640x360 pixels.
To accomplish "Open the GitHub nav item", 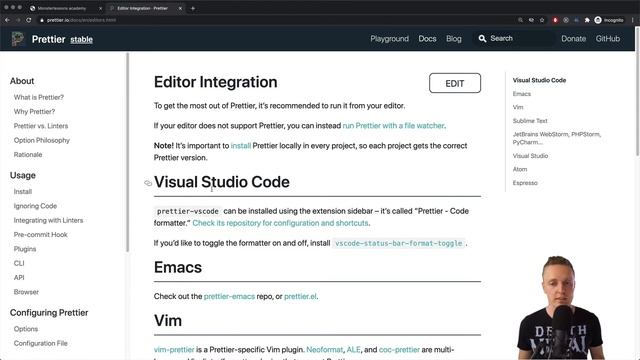I will 607,39.
